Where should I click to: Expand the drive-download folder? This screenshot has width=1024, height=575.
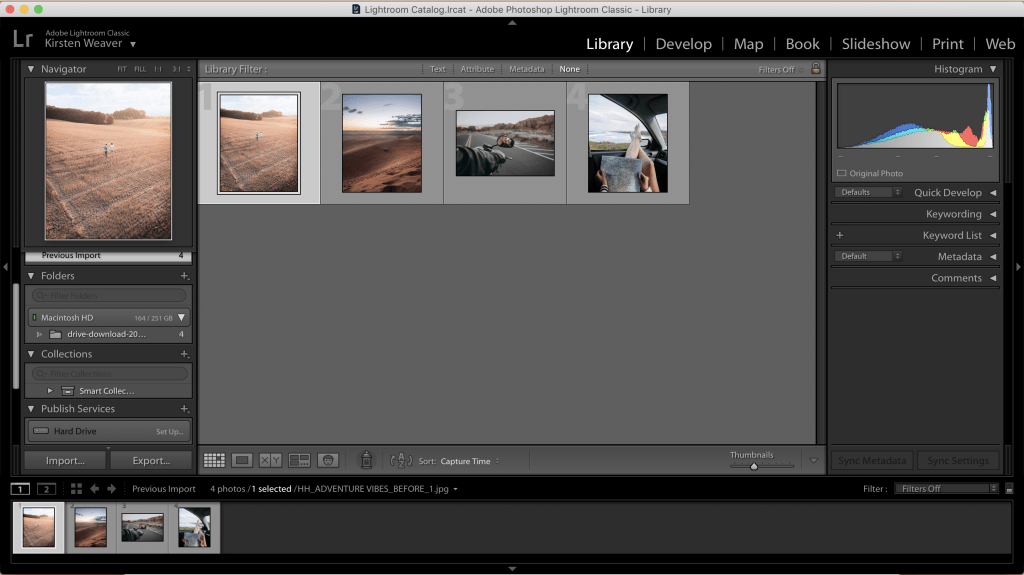tap(39, 335)
